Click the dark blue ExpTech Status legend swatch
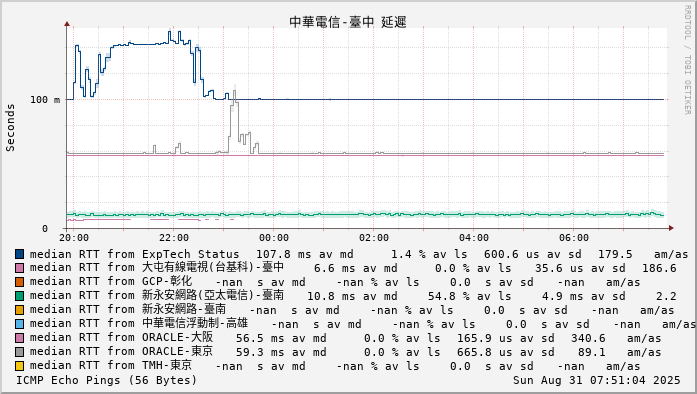 point(20,254)
